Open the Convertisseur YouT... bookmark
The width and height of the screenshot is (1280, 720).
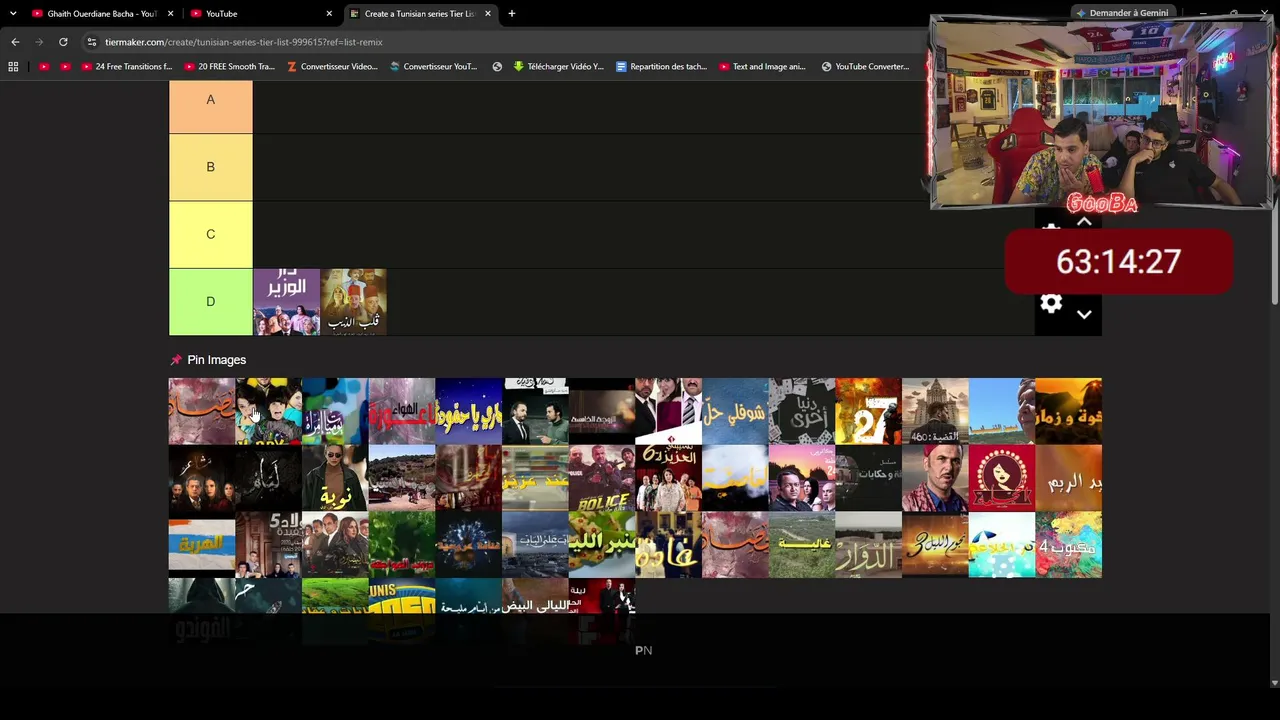pyautogui.click(x=434, y=67)
